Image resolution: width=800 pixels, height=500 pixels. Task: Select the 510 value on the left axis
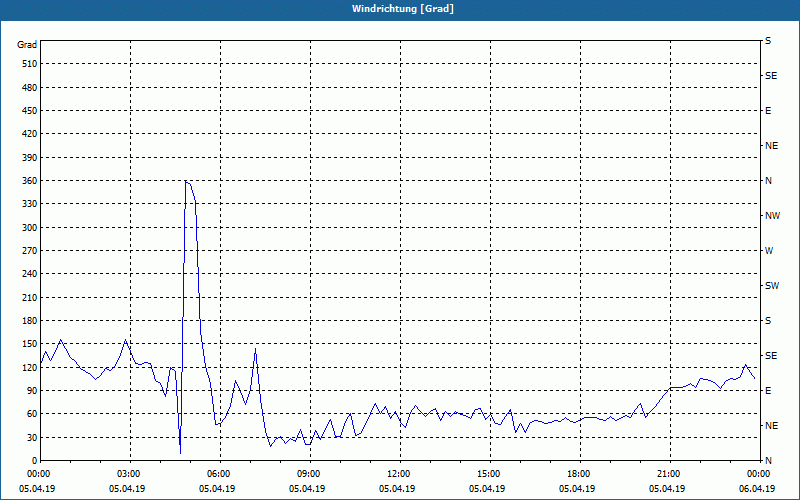[x=30, y=64]
